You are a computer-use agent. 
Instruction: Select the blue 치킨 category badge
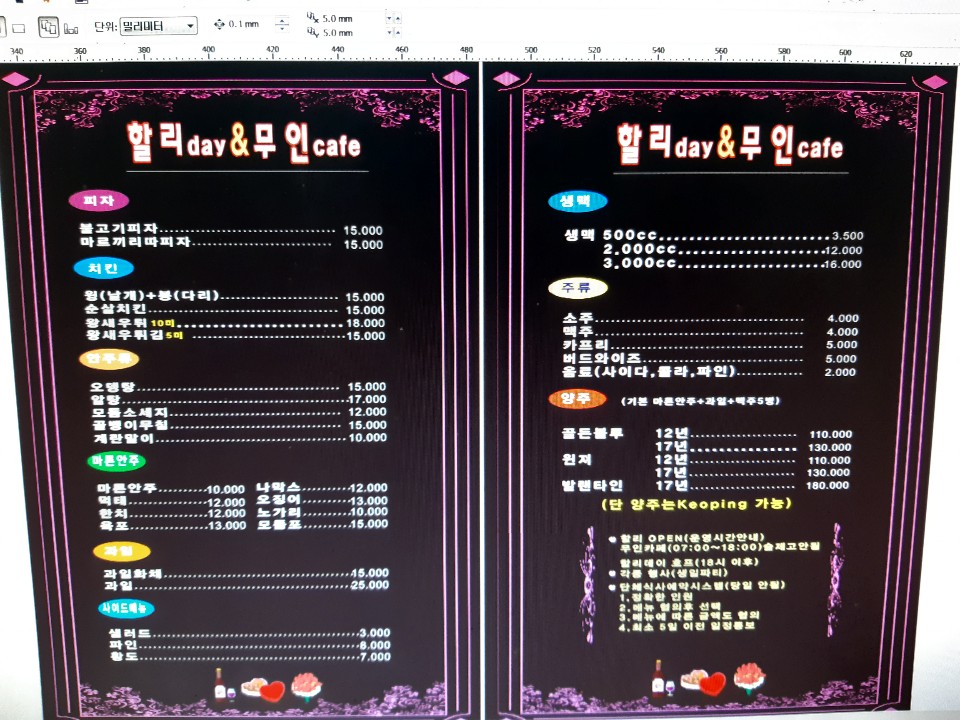click(103, 268)
